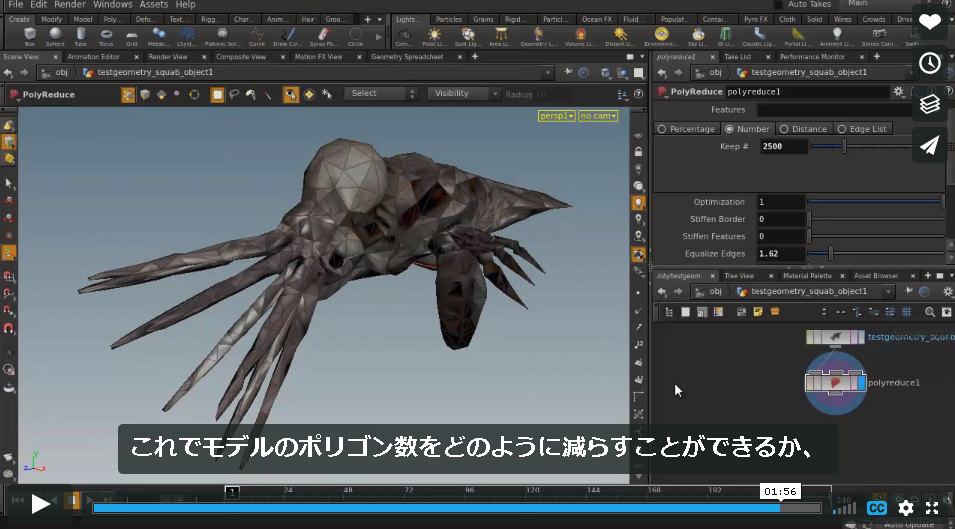Image resolution: width=955 pixels, height=529 pixels.
Task: Open the File menu
Action: (15, 4)
